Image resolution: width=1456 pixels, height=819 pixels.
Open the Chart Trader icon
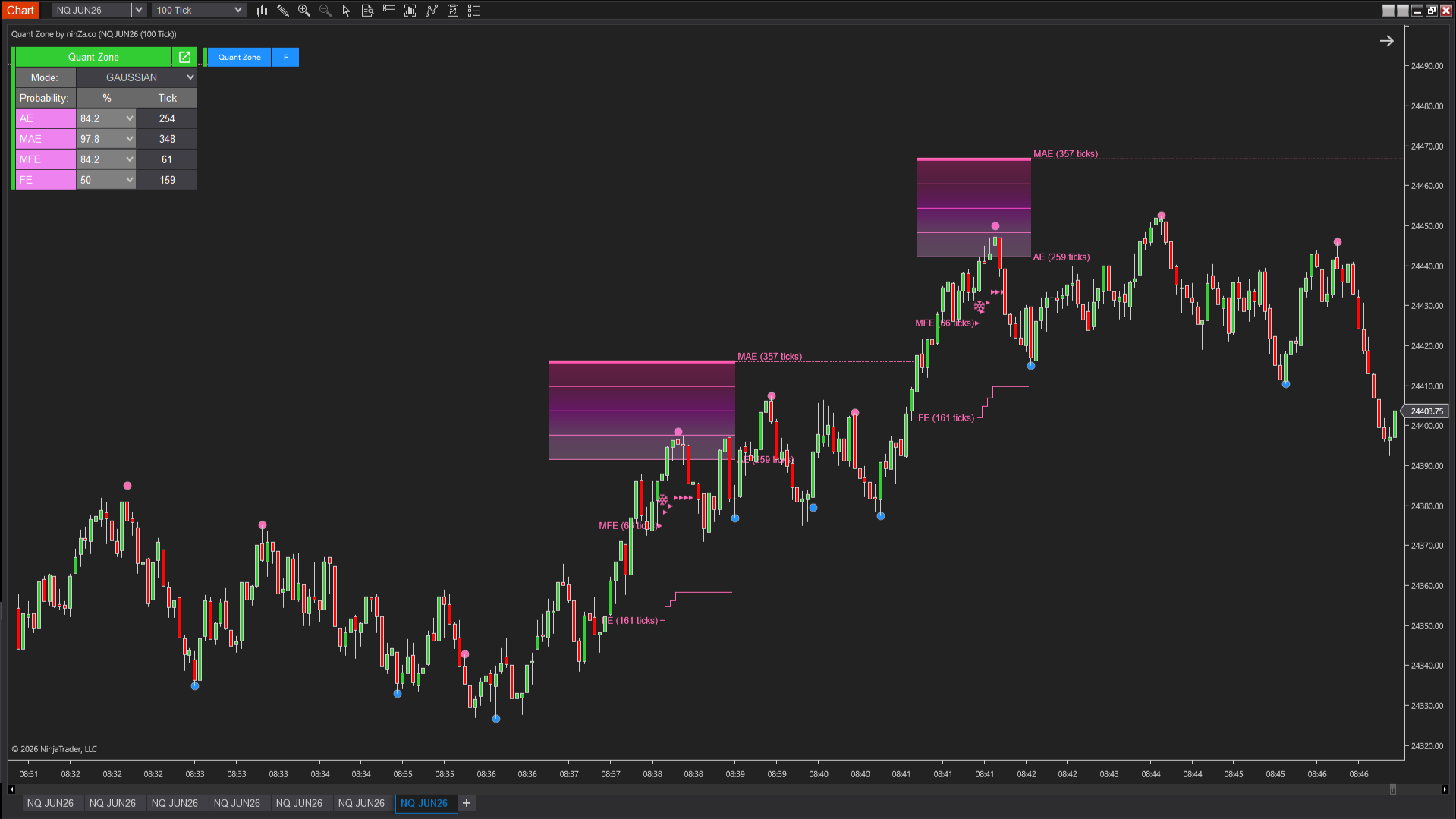point(389,11)
